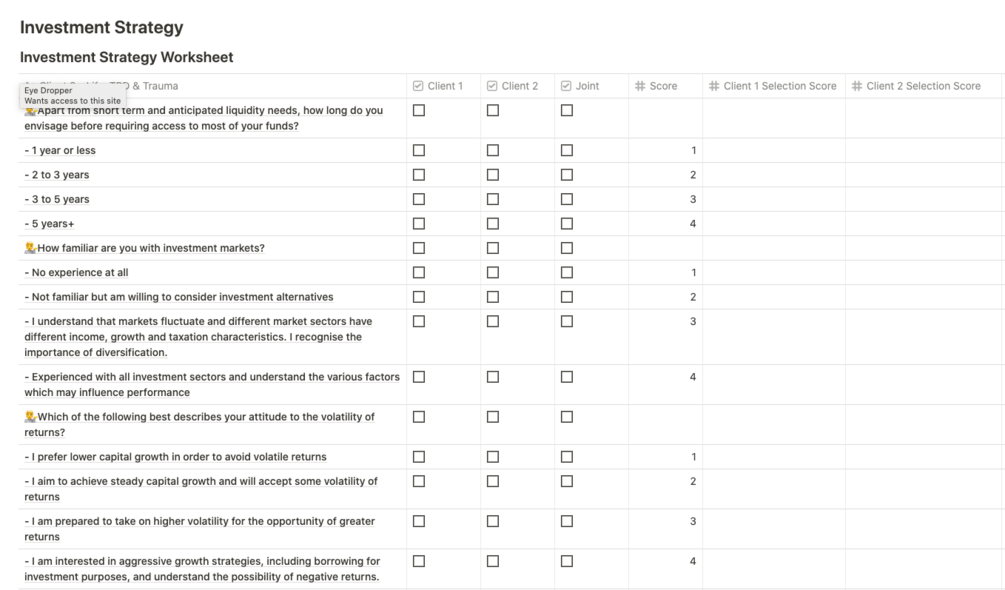Image resolution: width=1005 pixels, height=590 pixels.
Task: Open the Score column header menu
Action: (x=663, y=86)
